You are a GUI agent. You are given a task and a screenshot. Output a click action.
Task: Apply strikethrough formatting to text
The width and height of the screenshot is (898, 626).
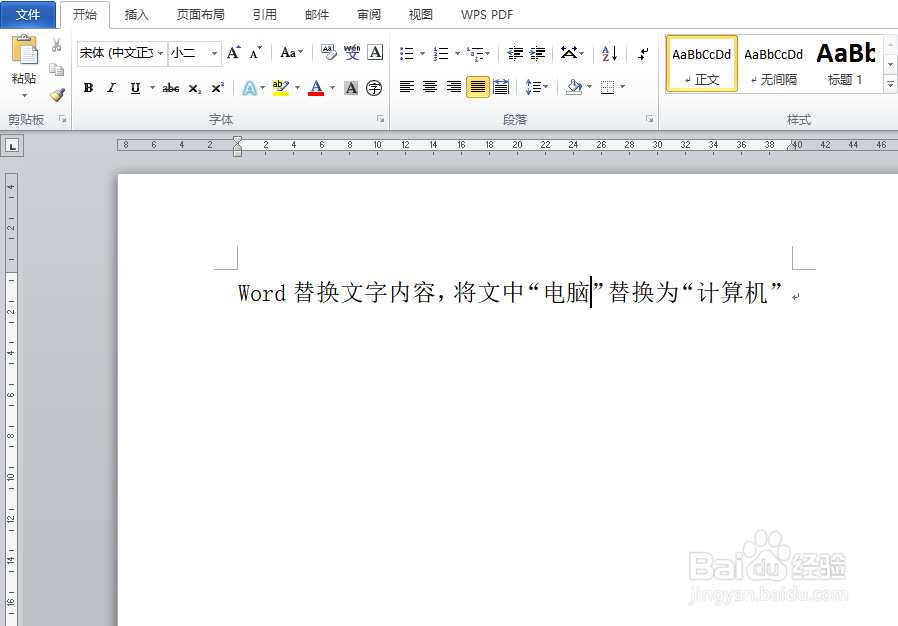point(172,88)
